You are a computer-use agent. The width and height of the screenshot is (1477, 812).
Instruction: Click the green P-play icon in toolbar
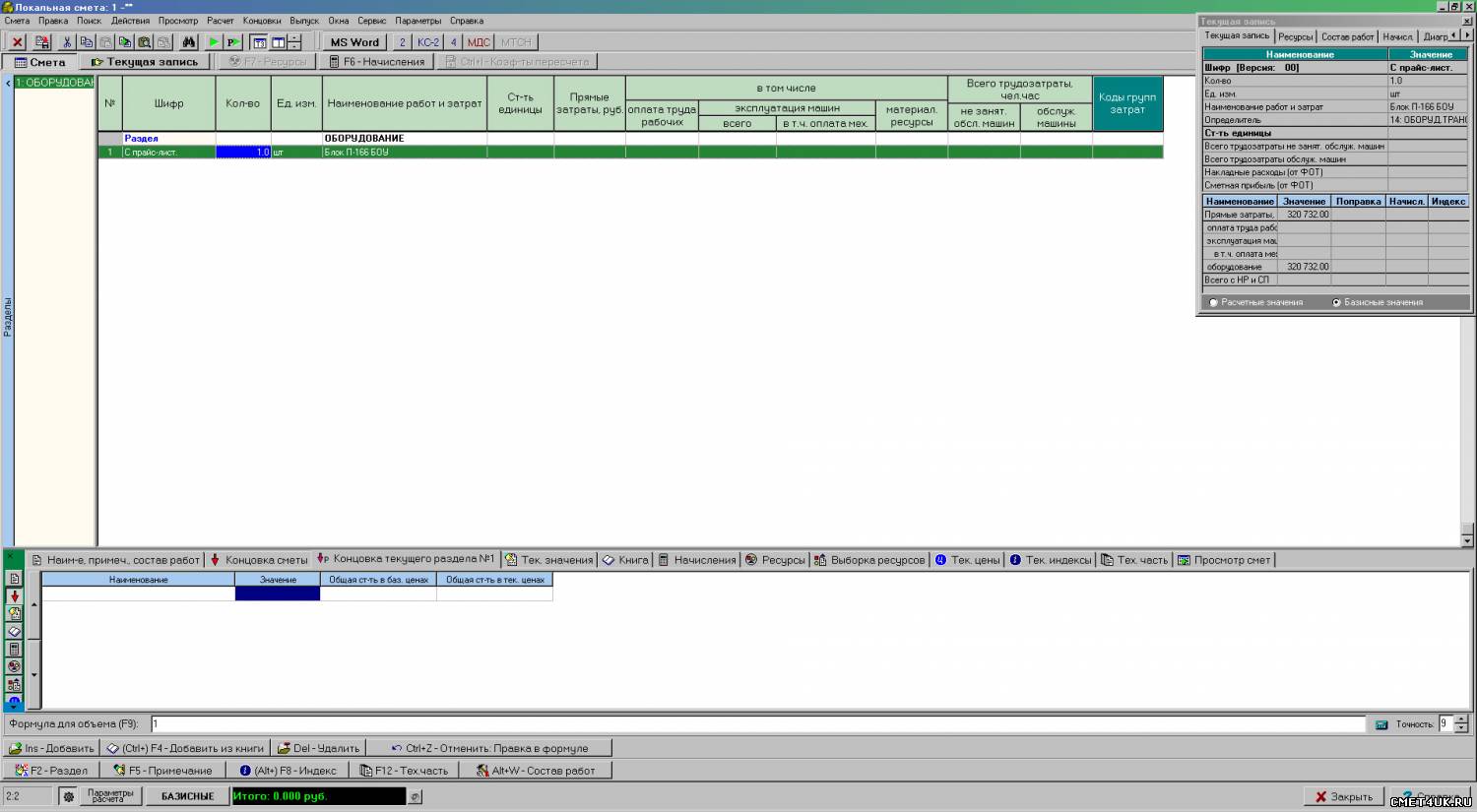point(233,42)
